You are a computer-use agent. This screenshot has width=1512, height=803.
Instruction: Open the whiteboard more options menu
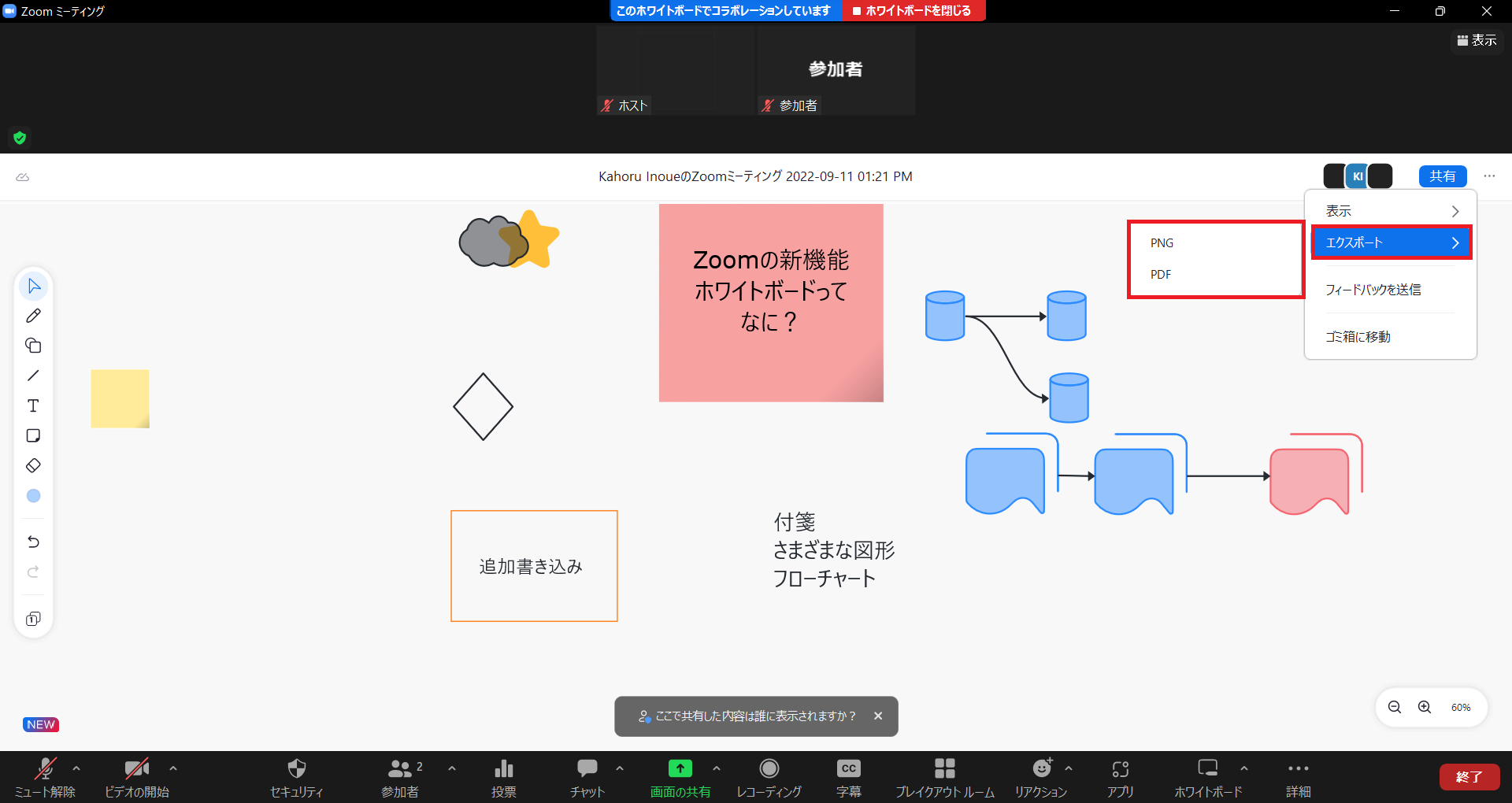[x=1489, y=176]
